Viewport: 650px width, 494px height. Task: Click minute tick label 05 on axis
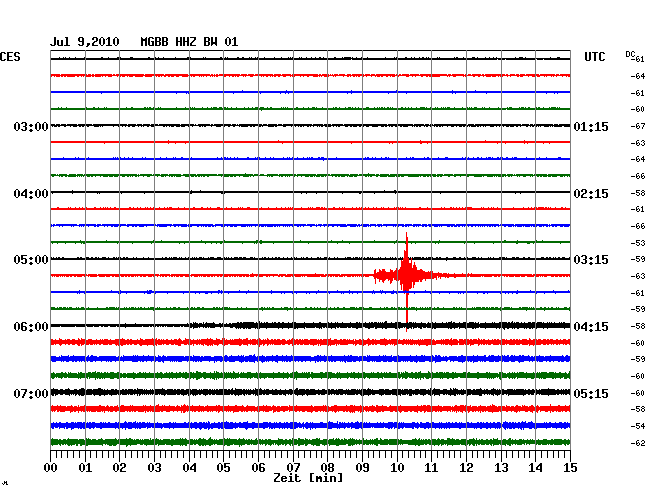click(223, 468)
